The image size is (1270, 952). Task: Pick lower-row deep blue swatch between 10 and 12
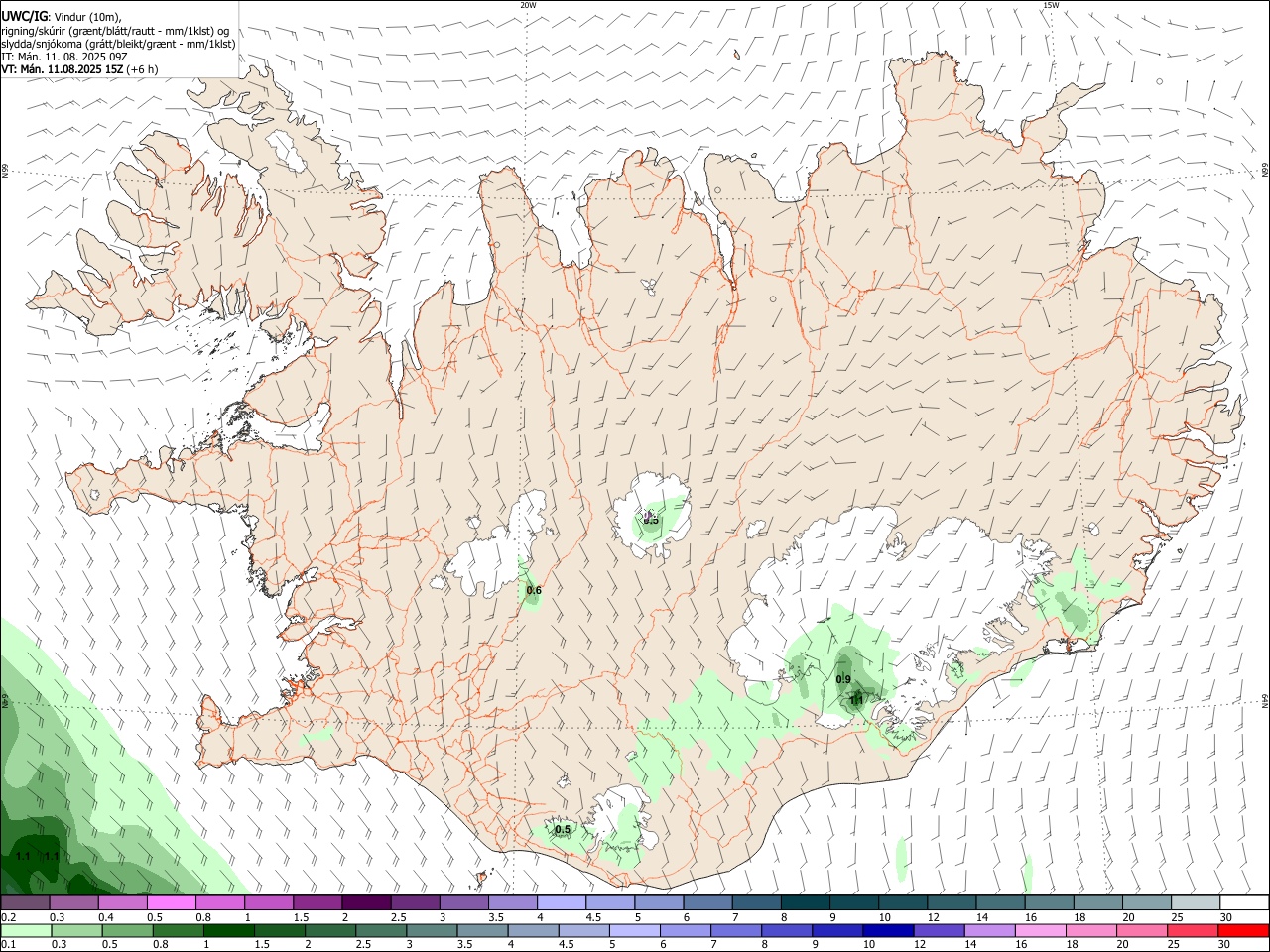(887, 930)
